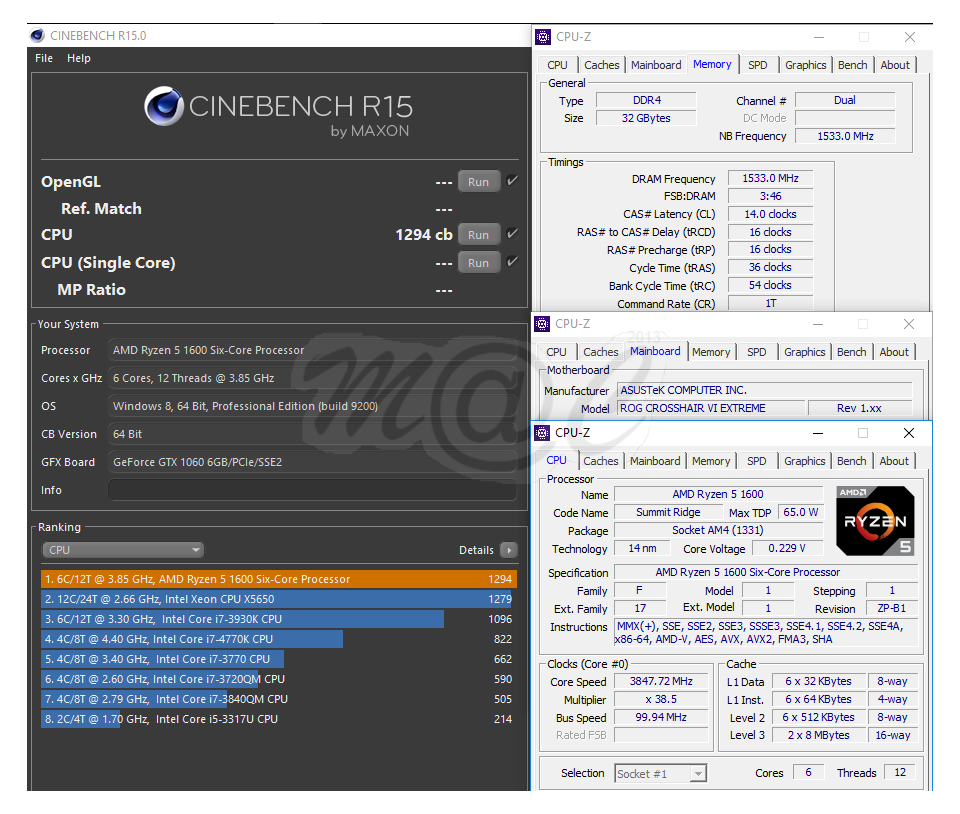This screenshot has height=814, width=960.
Task: Open ranking Details arrow button
Action: pyautogui.click(x=508, y=550)
